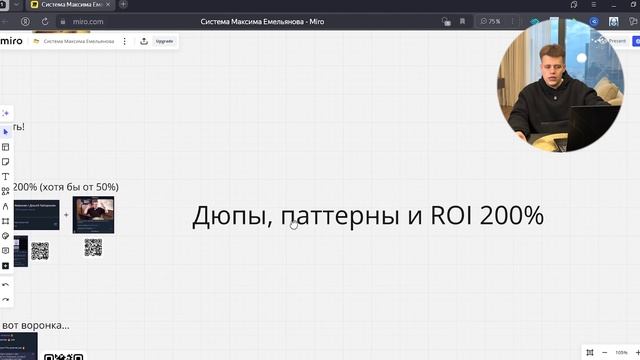Select the cursor Select tool
The height and width of the screenshot is (360, 640).
pyautogui.click(x=5, y=132)
